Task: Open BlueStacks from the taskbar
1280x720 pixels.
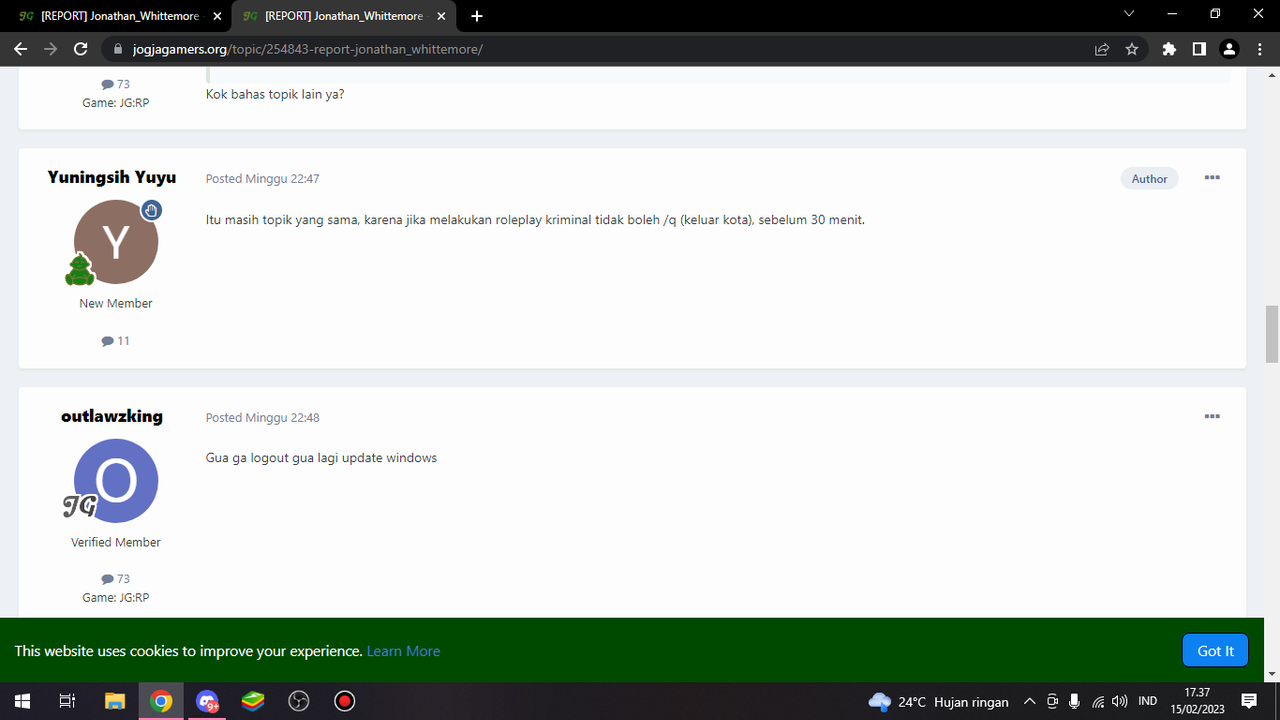Action: [253, 701]
